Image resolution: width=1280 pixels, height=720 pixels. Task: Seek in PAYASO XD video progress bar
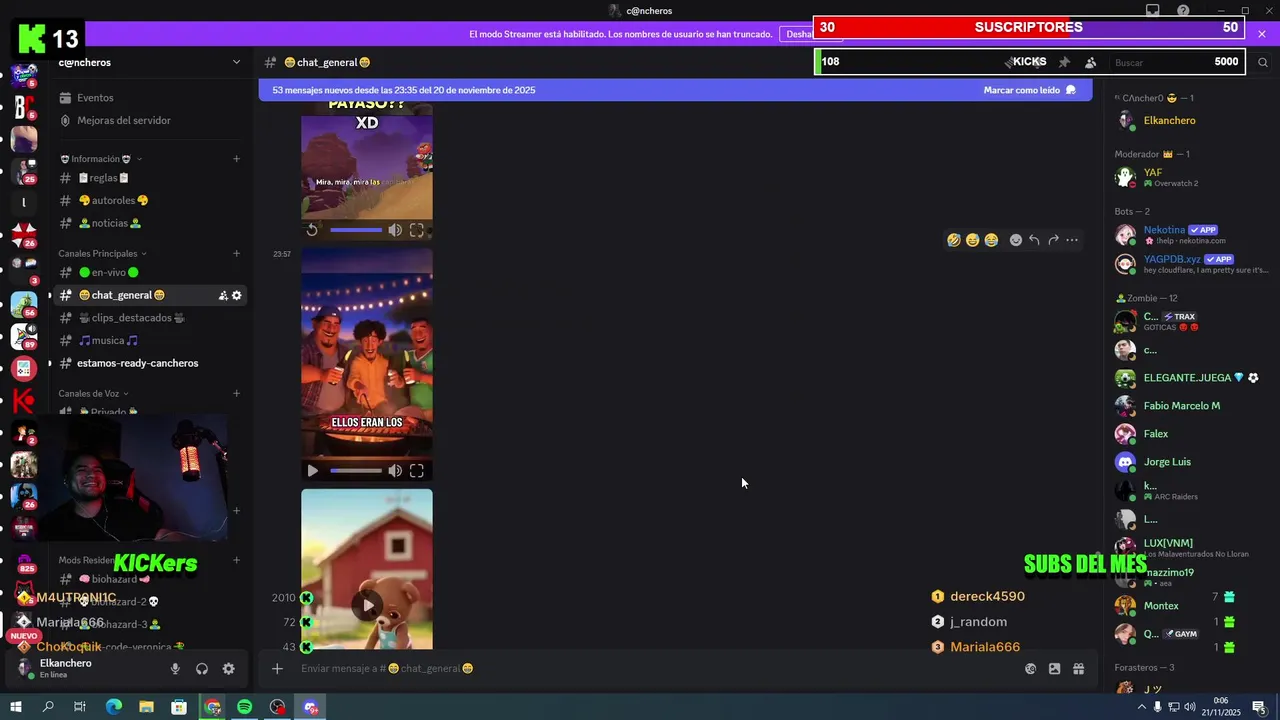click(356, 230)
